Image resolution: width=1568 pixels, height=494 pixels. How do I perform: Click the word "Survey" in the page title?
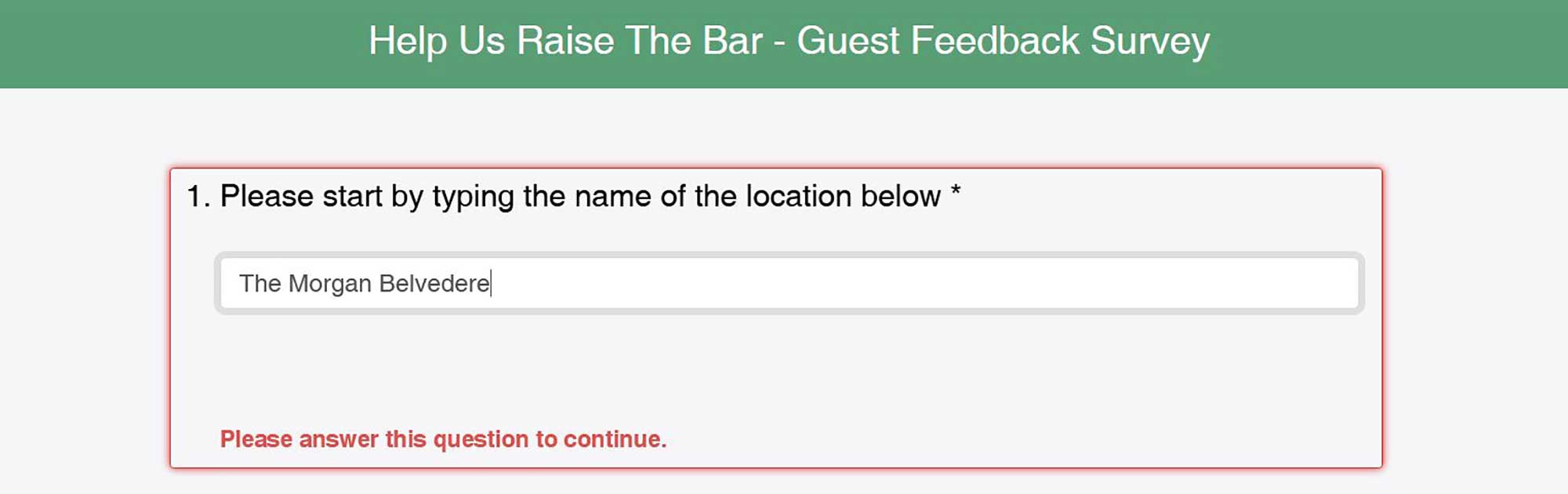[x=1150, y=41]
